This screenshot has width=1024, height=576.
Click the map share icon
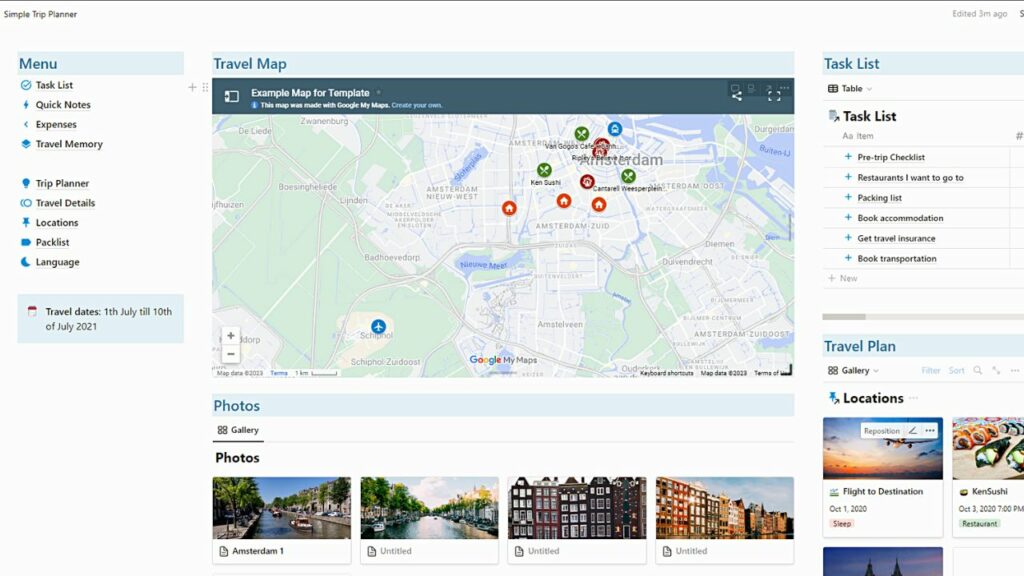[x=737, y=95]
